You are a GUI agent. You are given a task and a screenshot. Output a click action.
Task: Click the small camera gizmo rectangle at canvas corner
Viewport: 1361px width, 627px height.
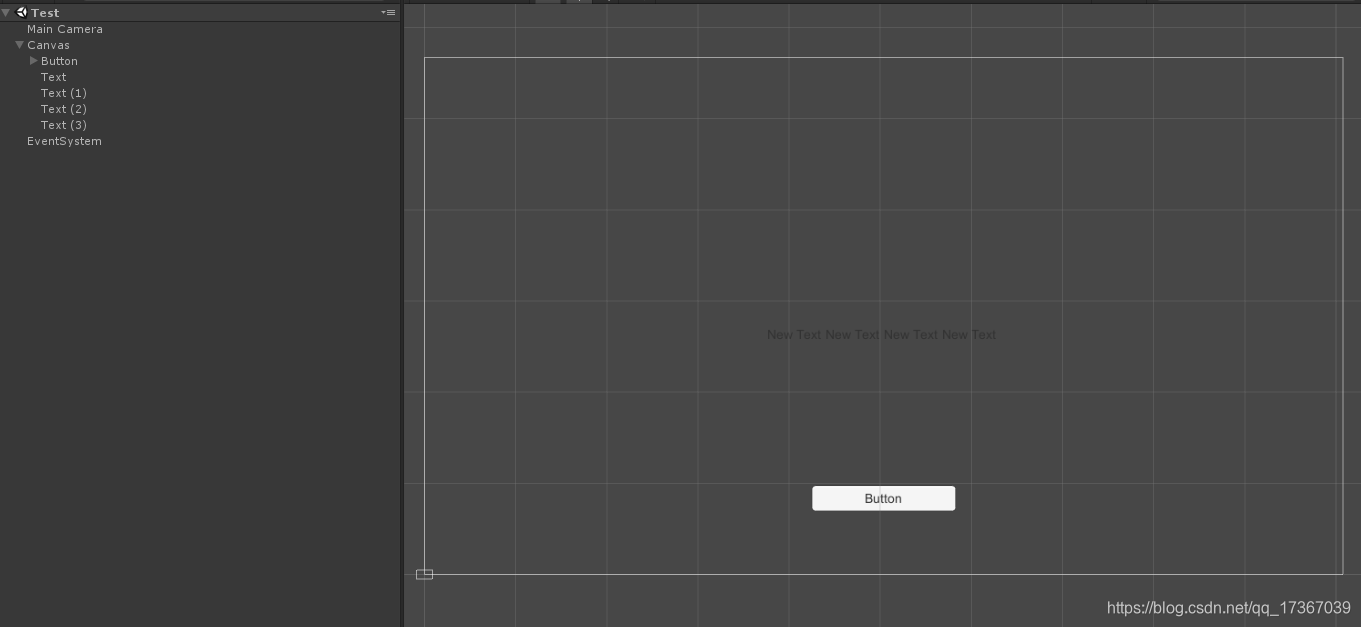[x=424, y=574]
